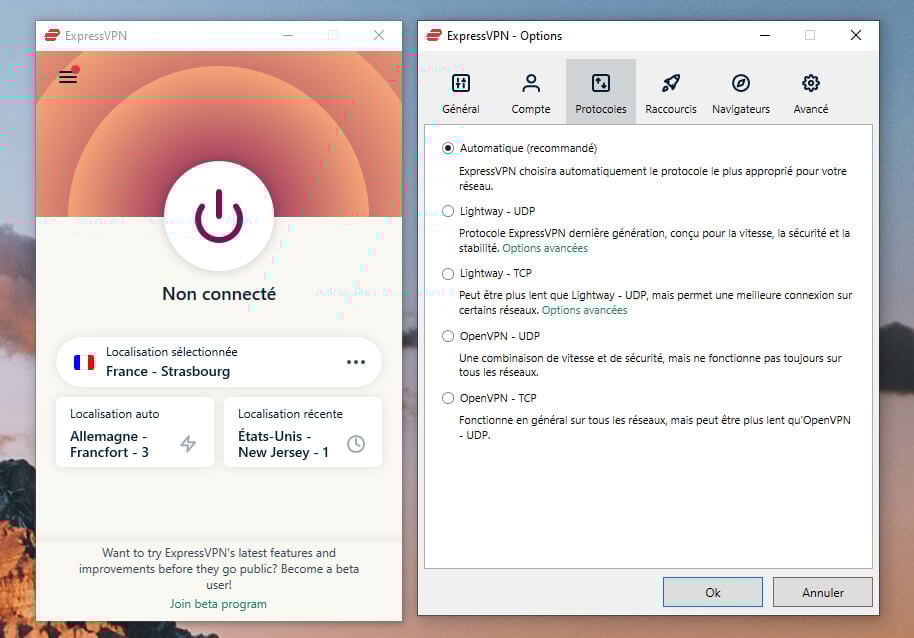Image resolution: width=914 pixels, height=638 pixels.
Task: Enable the Lightway - UDP protocol
Action: [x=447, y=211]
